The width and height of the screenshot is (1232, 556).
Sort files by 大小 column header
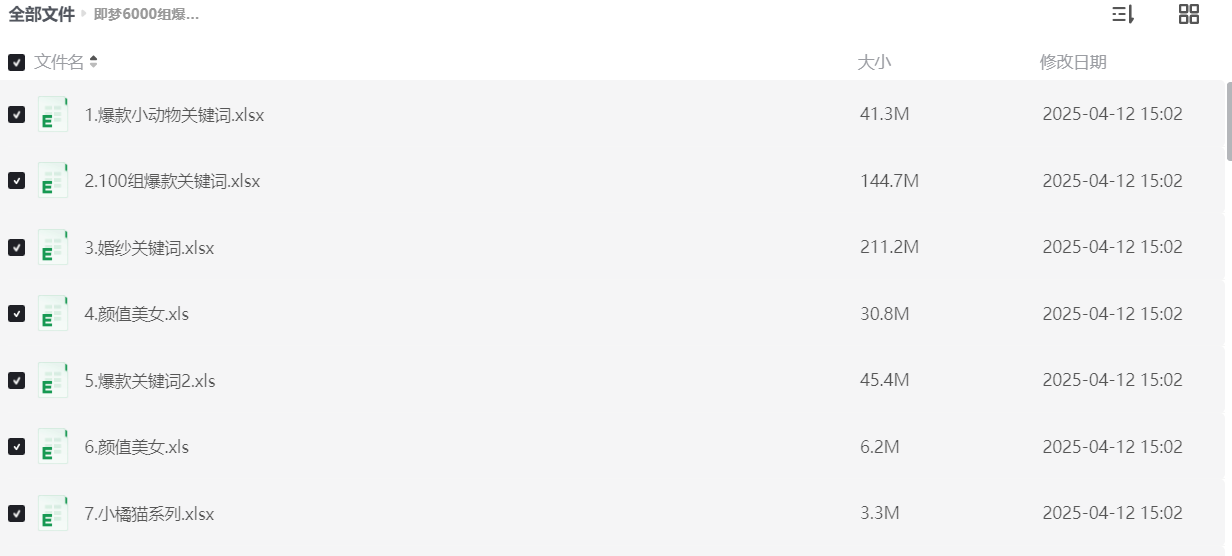click(874, 62)
